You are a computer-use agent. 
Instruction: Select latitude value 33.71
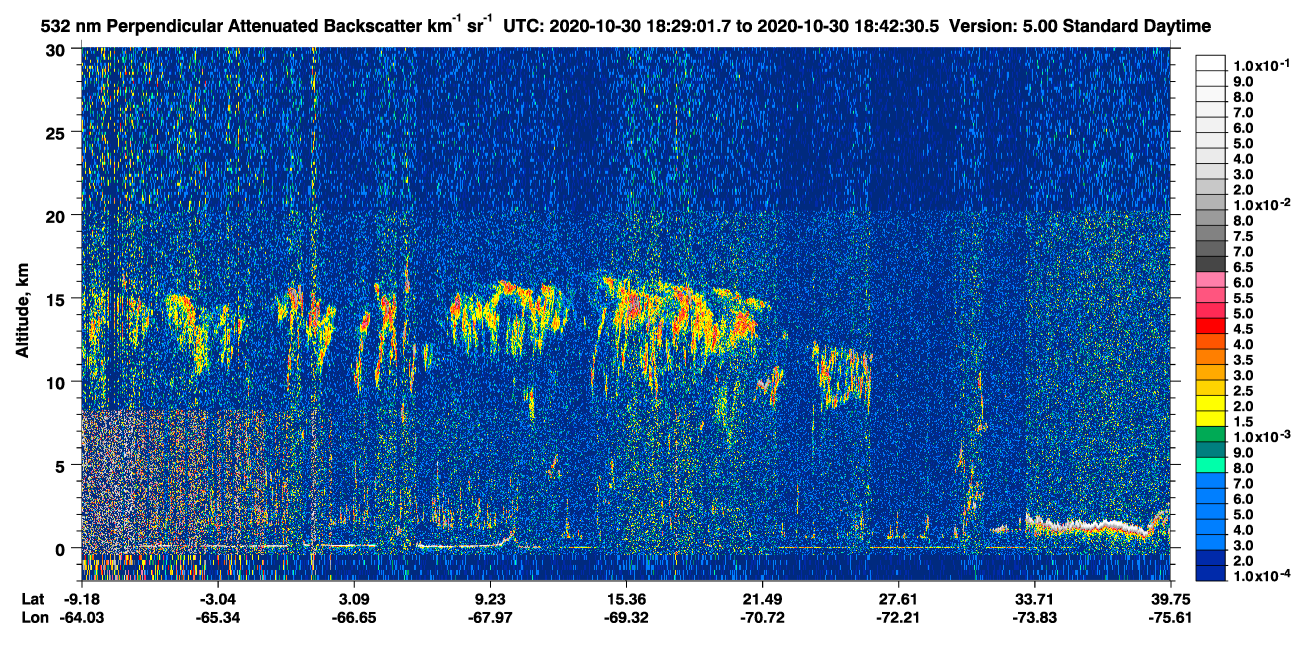click(1034, 599)
